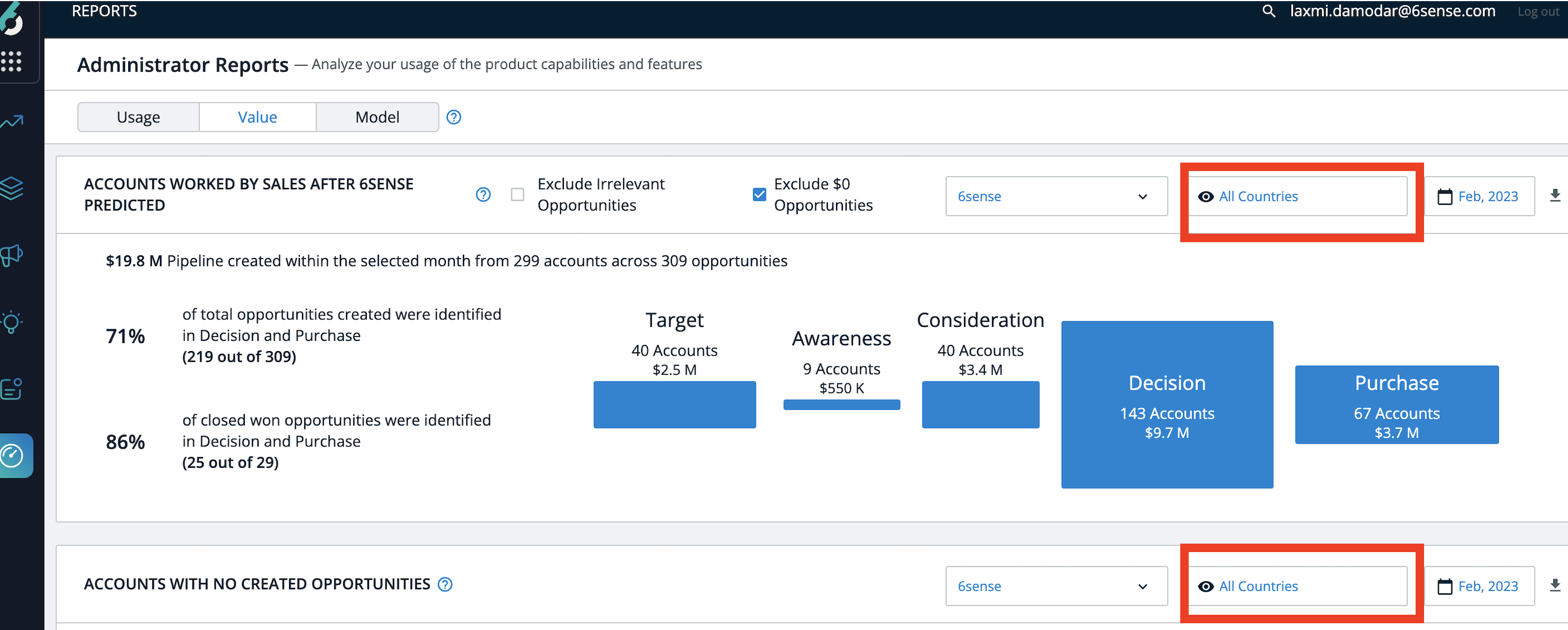
Task: Click the Administrator Reports heading
Action: click(183, 64)
